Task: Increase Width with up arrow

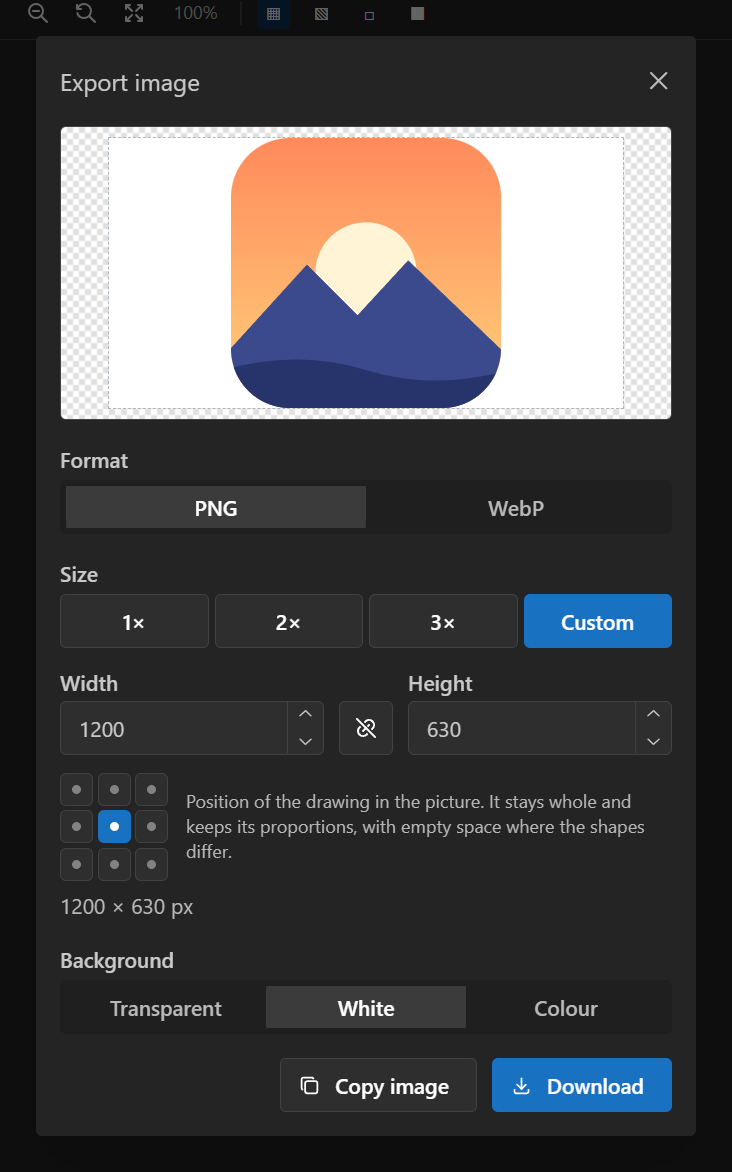Action: pyautogui.click(x=306, y=715)
